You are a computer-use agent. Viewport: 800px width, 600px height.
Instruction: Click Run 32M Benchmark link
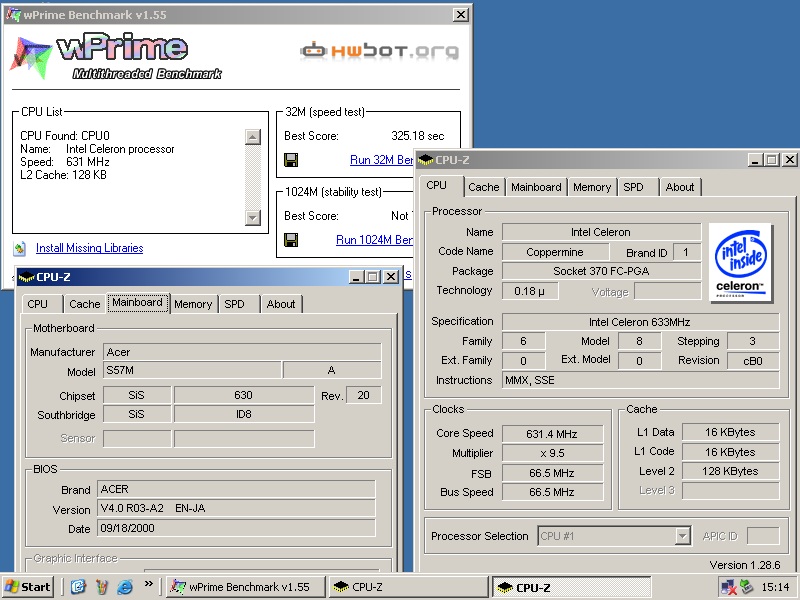[x=381, y=160]
